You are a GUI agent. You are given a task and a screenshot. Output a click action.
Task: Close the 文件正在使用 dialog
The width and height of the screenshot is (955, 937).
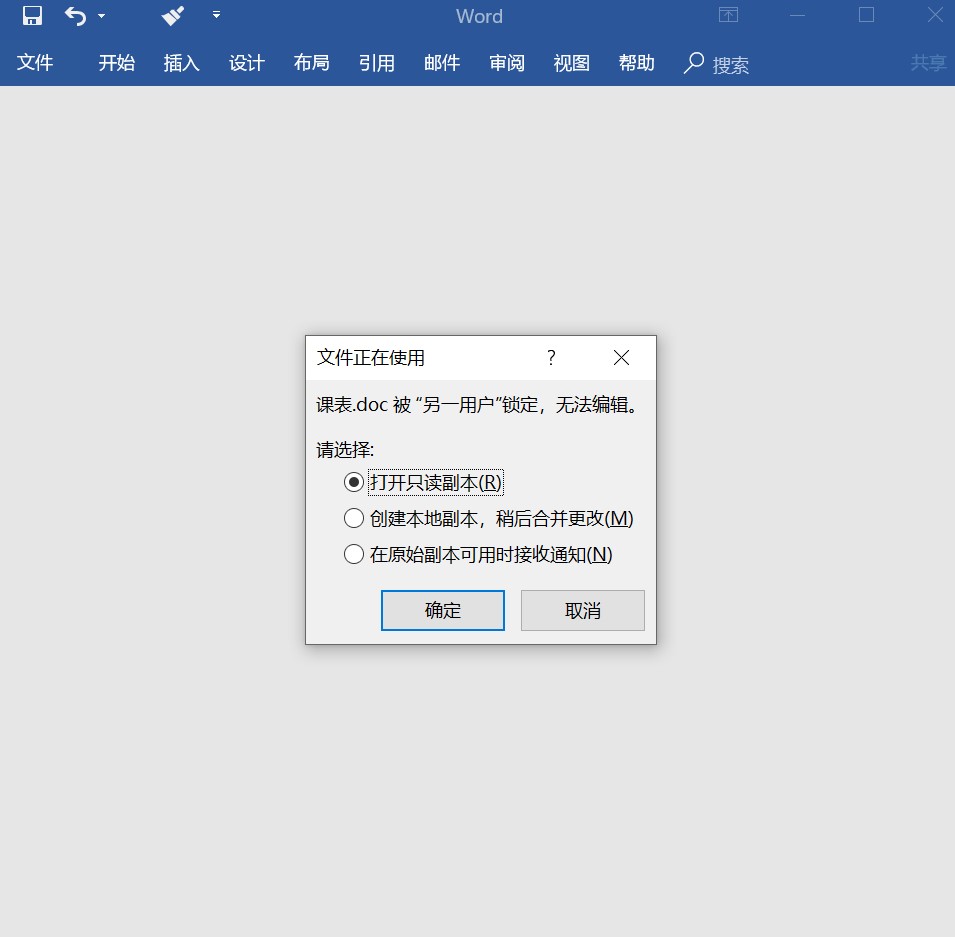(621, 357)
